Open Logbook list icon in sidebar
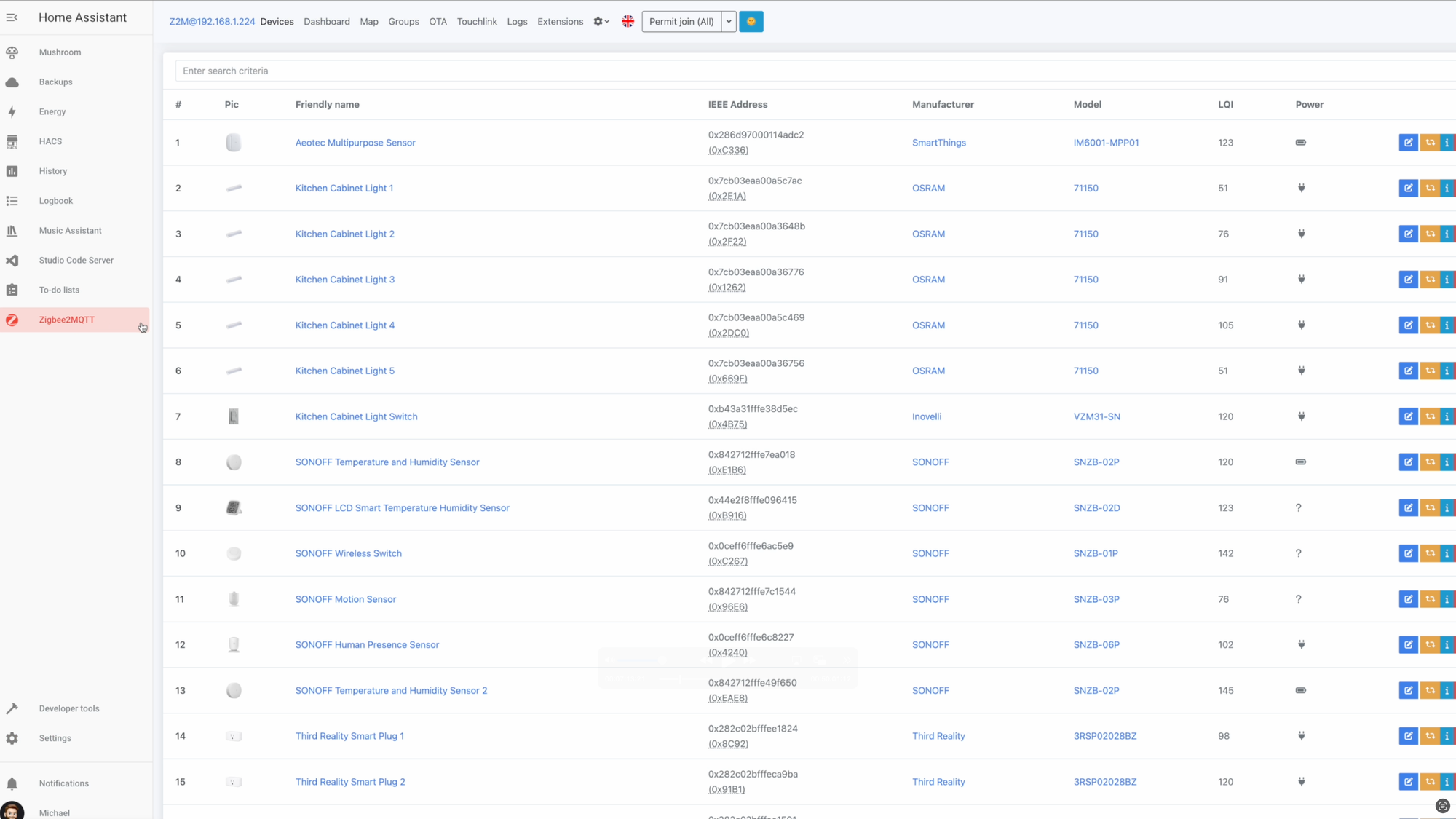Screen dimensions: 1456x819 pyautogui.click(x=12, y=201)
